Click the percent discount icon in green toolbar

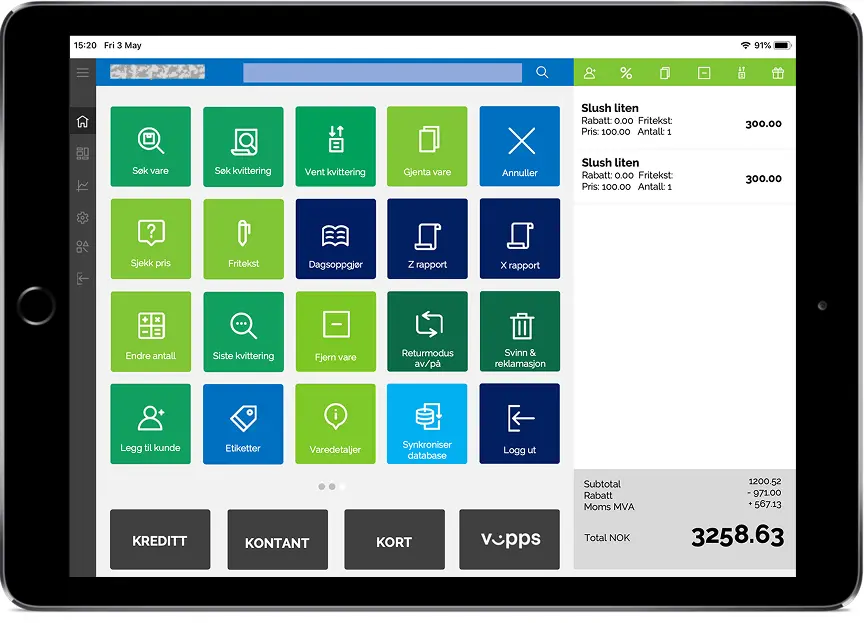click(x=626, y=73)
